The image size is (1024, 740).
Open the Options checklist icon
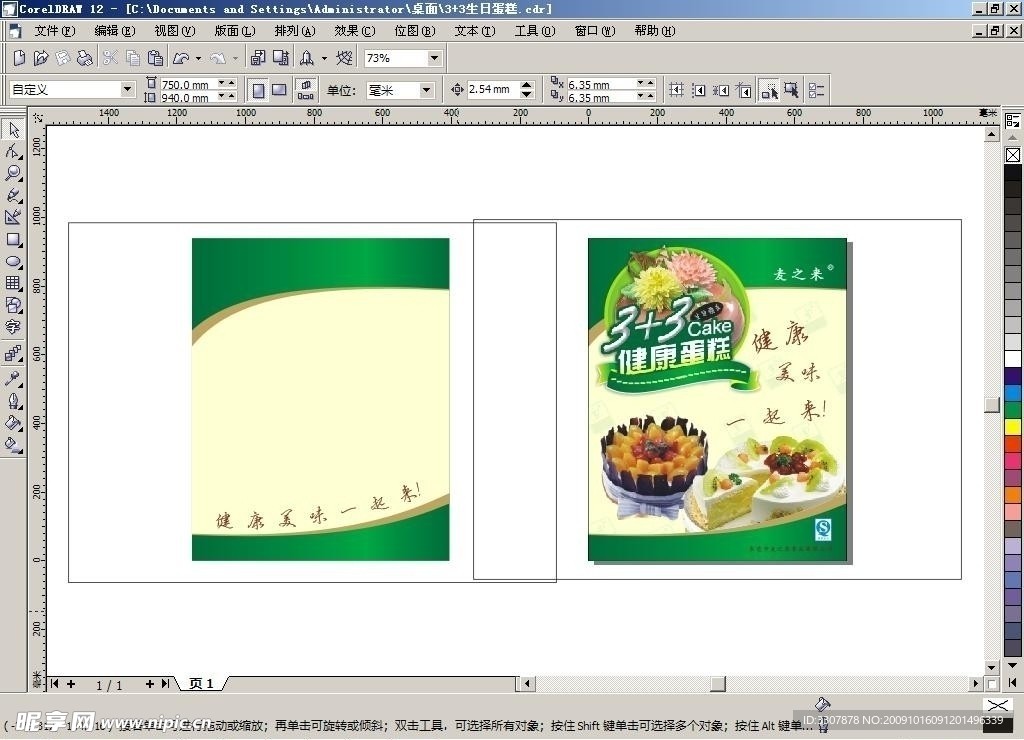point(816,90)
